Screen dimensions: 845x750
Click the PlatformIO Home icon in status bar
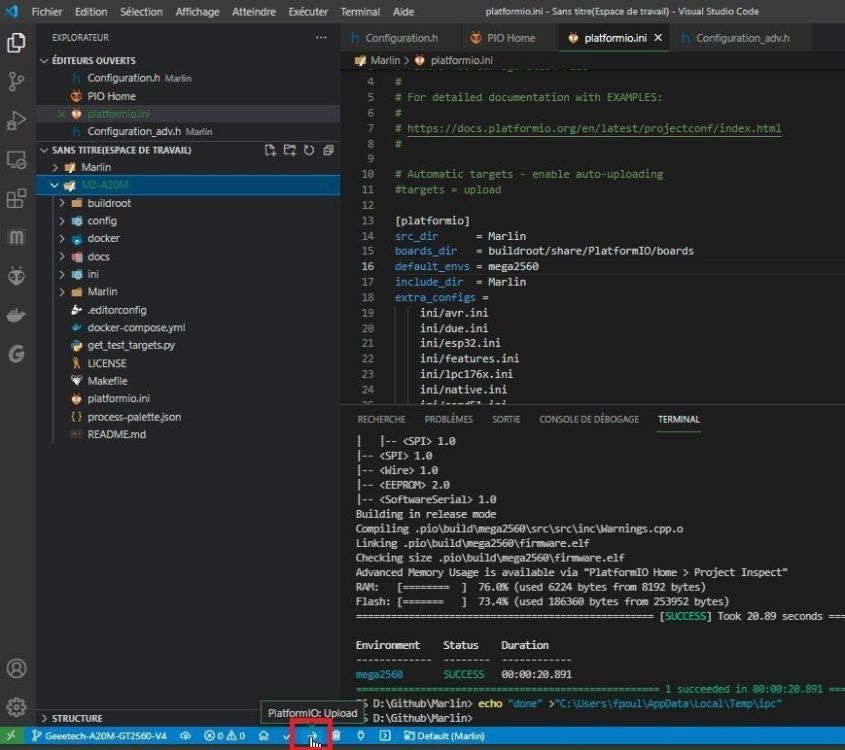click(x=263, y=736)
